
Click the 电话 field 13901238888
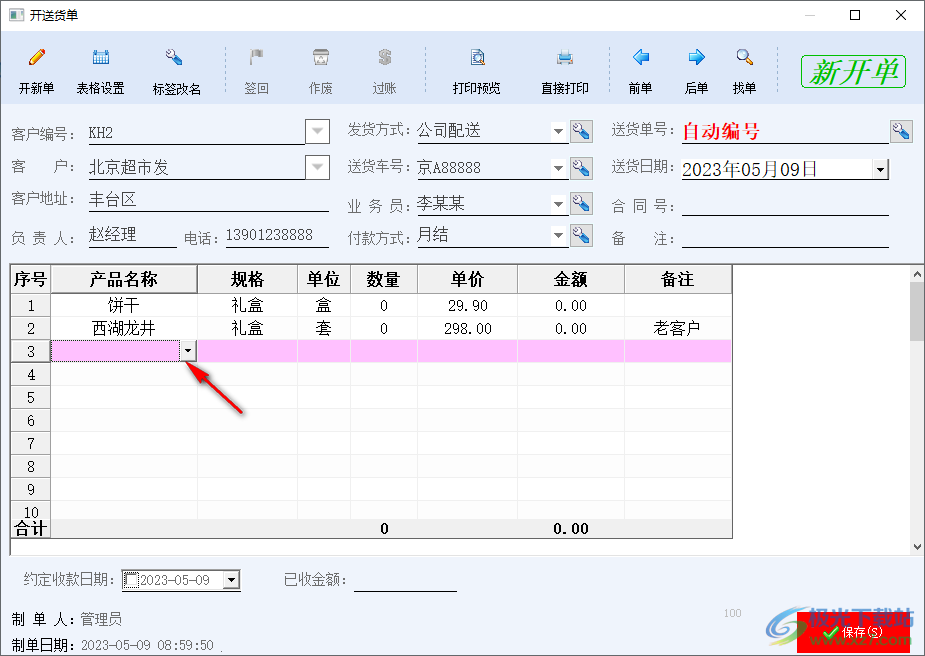click(x=277, y=235)
